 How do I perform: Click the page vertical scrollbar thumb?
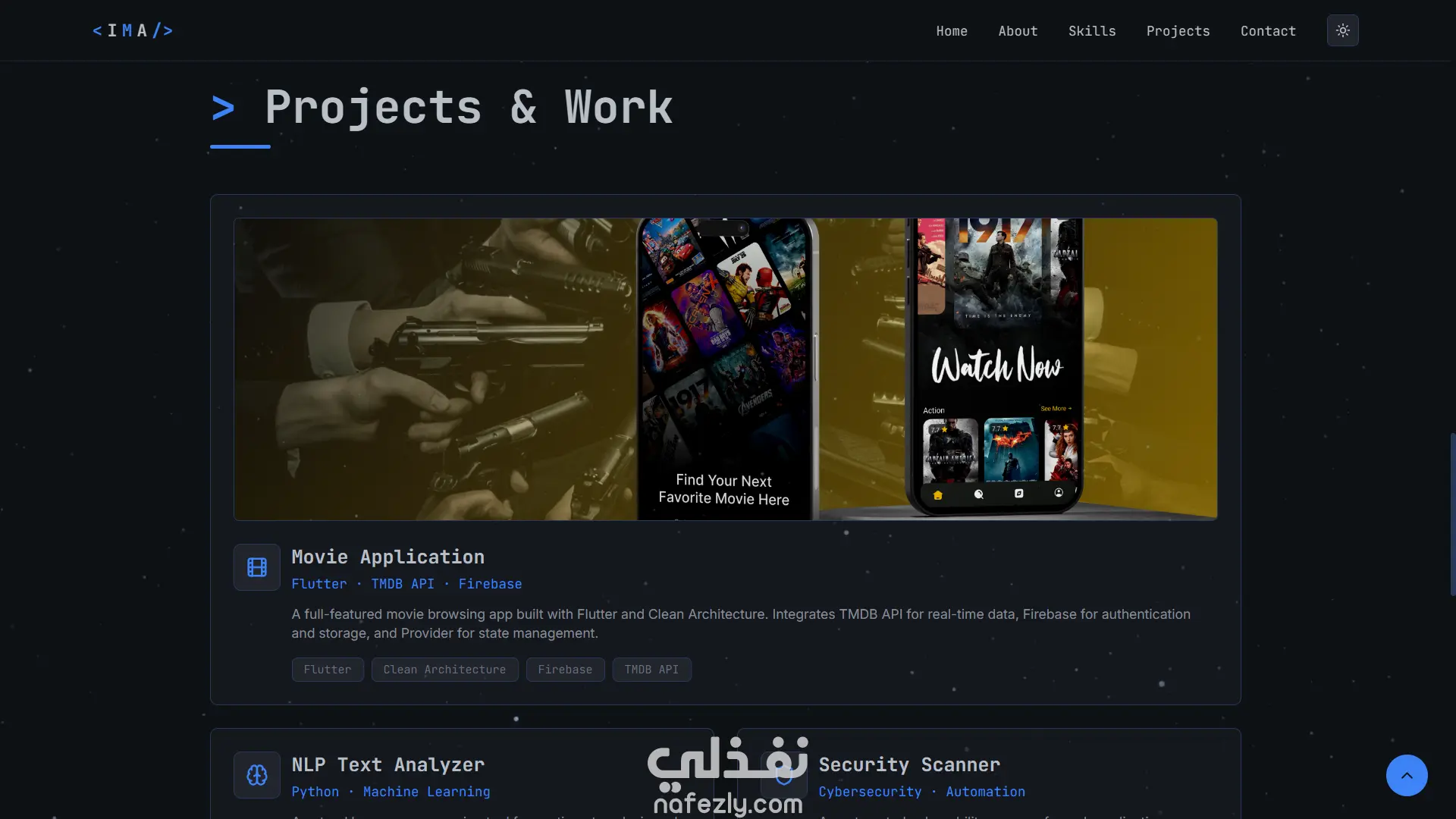coord(1452,514)
